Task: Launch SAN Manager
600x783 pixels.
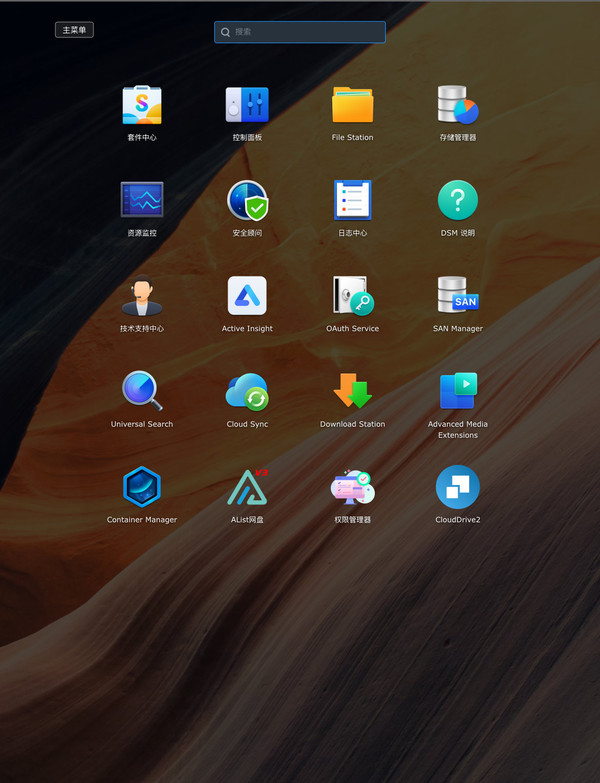Action: [x=458, y=296]
